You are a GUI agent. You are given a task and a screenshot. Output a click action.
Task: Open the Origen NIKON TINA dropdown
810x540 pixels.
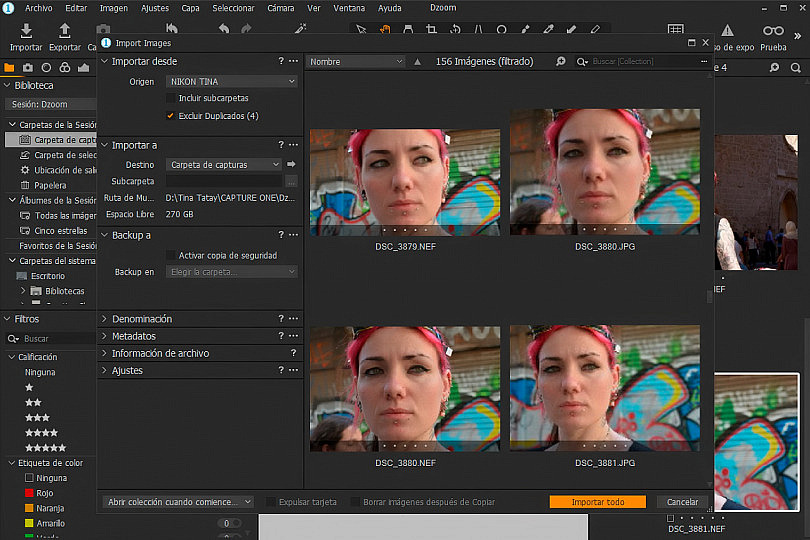[231, 82]
